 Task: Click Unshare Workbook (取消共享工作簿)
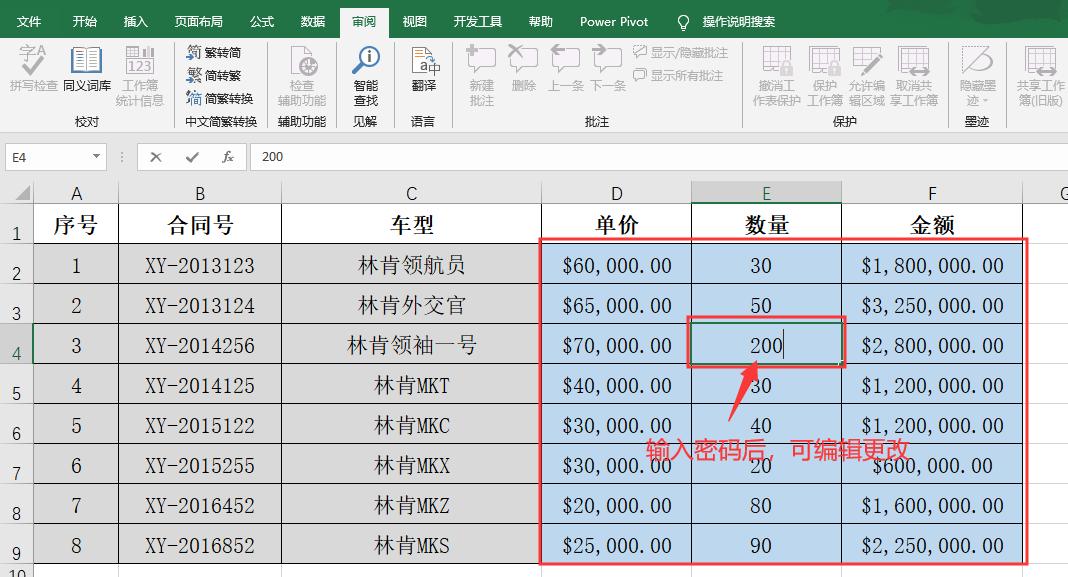pyautogui.click(x=913, y=75)
